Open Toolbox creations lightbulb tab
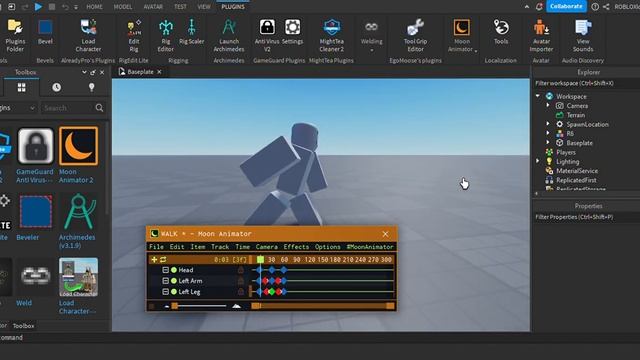 [x=91, y=87]
